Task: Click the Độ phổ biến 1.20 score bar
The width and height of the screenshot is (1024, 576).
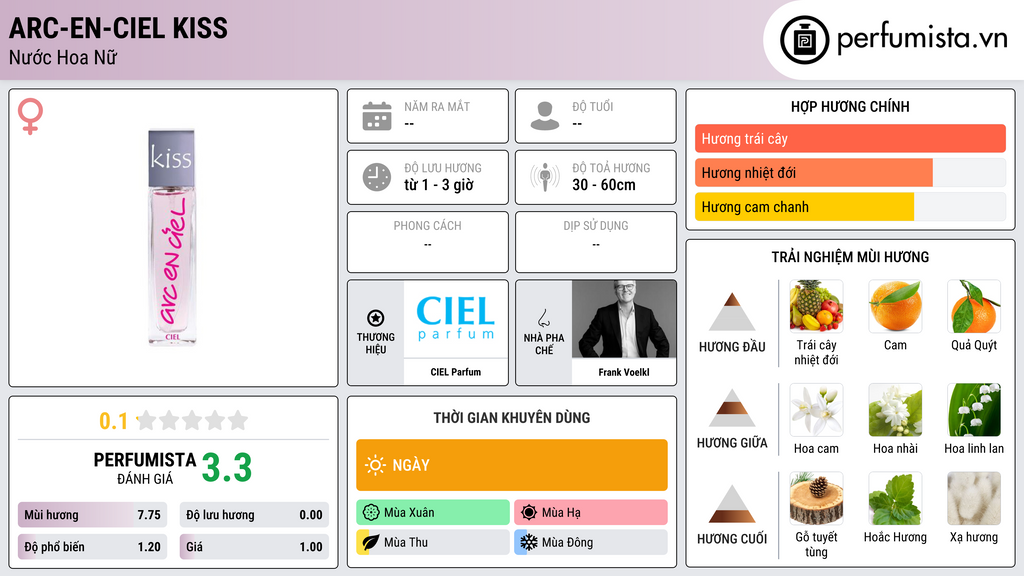Action: point(92,547)
